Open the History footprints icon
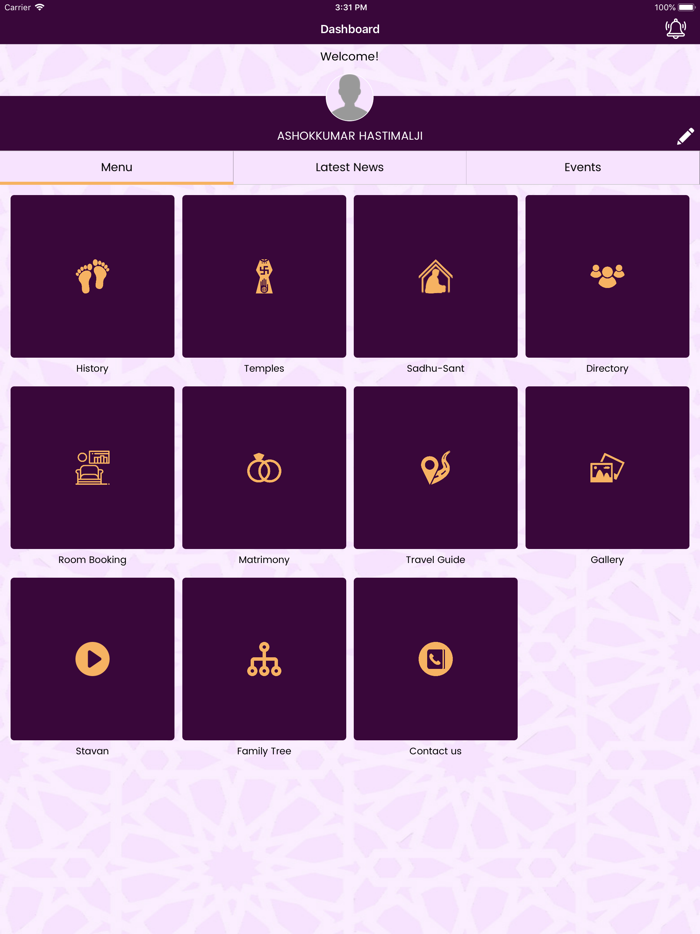The height and width of the screenshot is (934, 700). point(92,276)
